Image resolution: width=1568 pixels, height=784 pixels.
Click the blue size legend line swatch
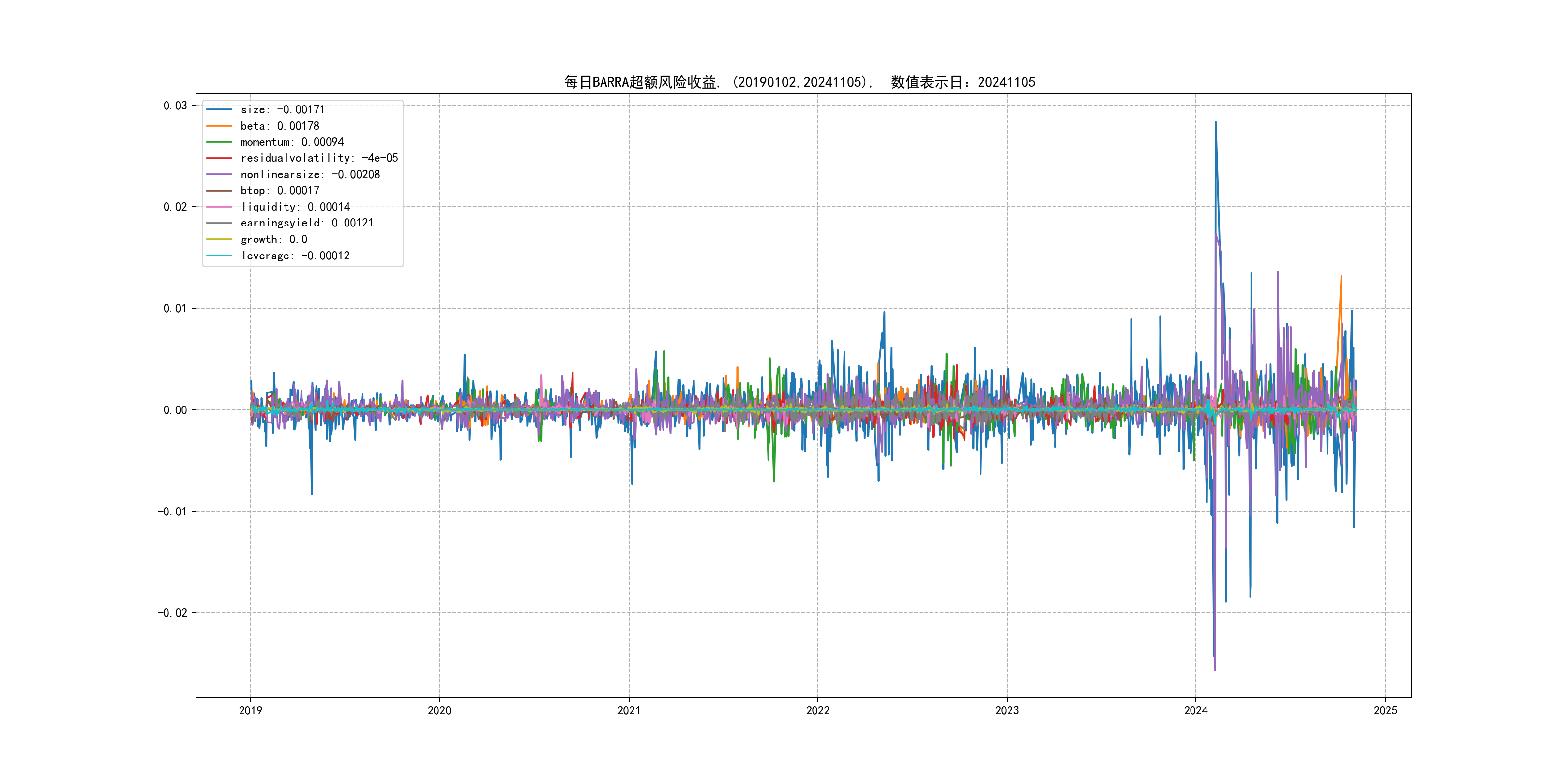(219, 109)
